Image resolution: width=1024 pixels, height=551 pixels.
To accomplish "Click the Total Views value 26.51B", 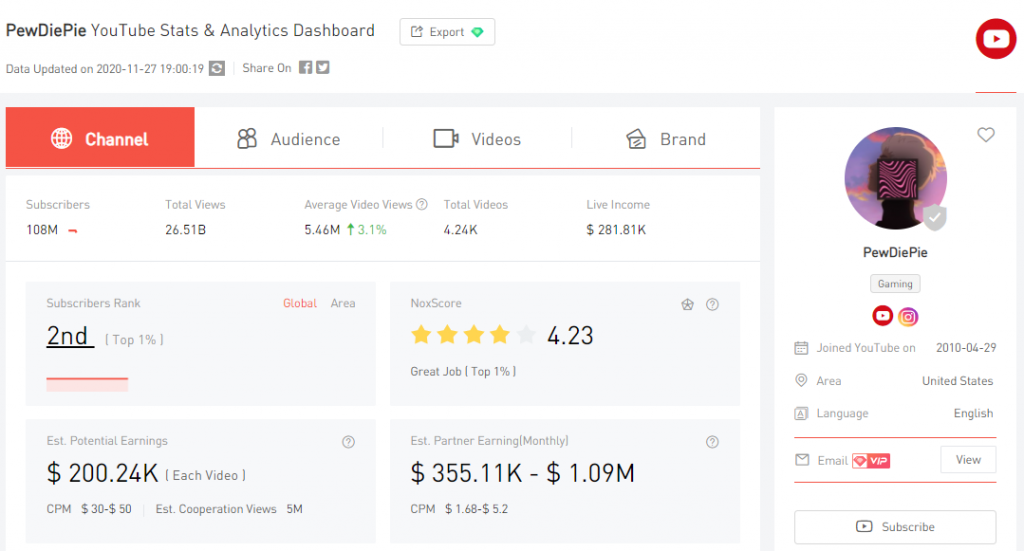I will 185,230.
